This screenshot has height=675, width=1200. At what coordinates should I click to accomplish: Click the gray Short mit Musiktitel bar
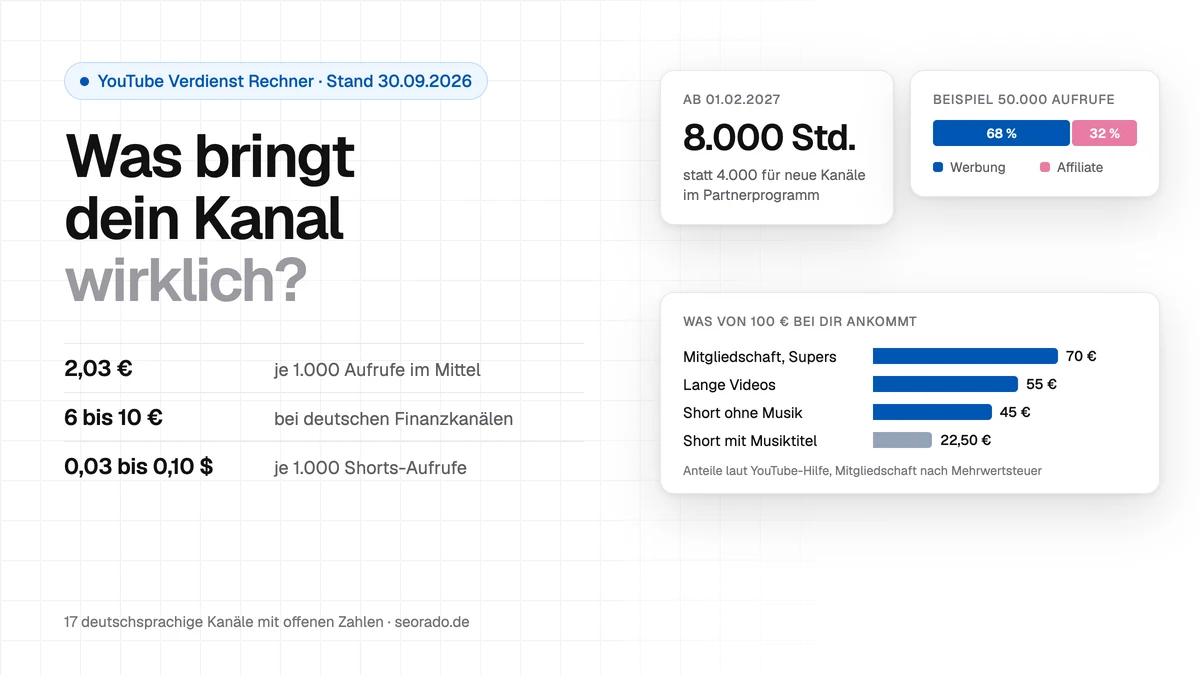(902, 440)
